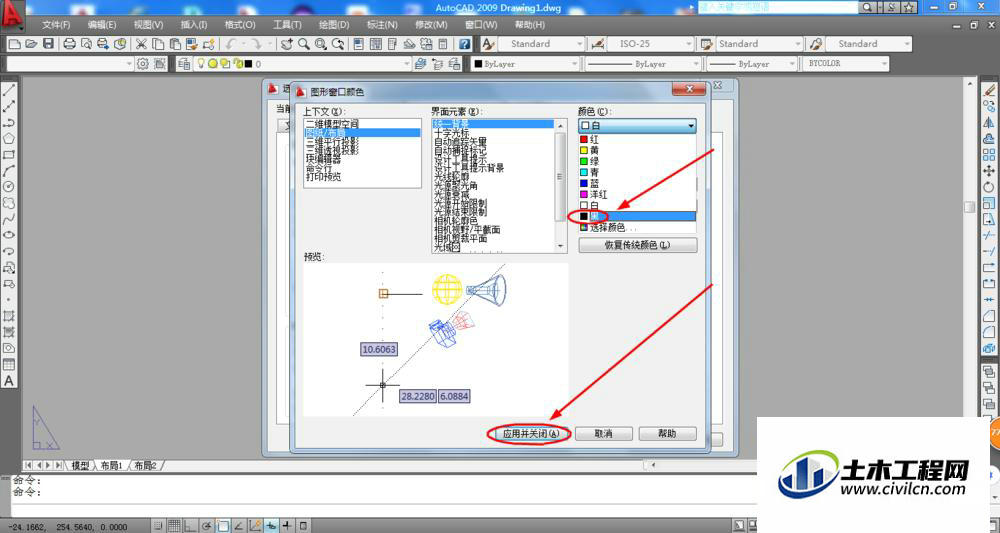The height and width of the screenshot is (533, 1000).
Task: Open the BYCOLOR plot style dropdown
Action: pyautogui.click(x=845, y=64)
